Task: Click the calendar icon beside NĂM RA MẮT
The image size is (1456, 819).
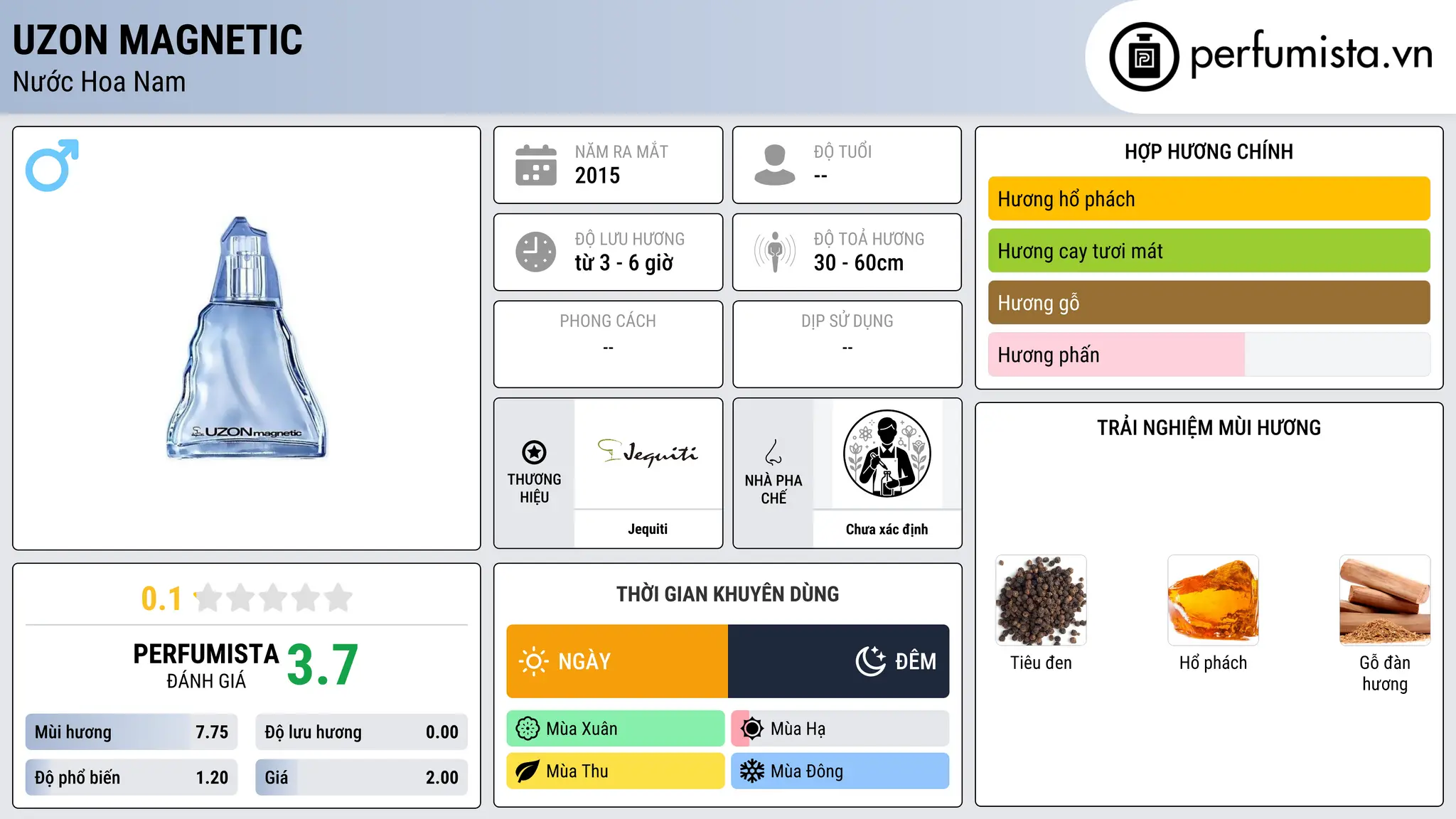Action: (536, 165)
